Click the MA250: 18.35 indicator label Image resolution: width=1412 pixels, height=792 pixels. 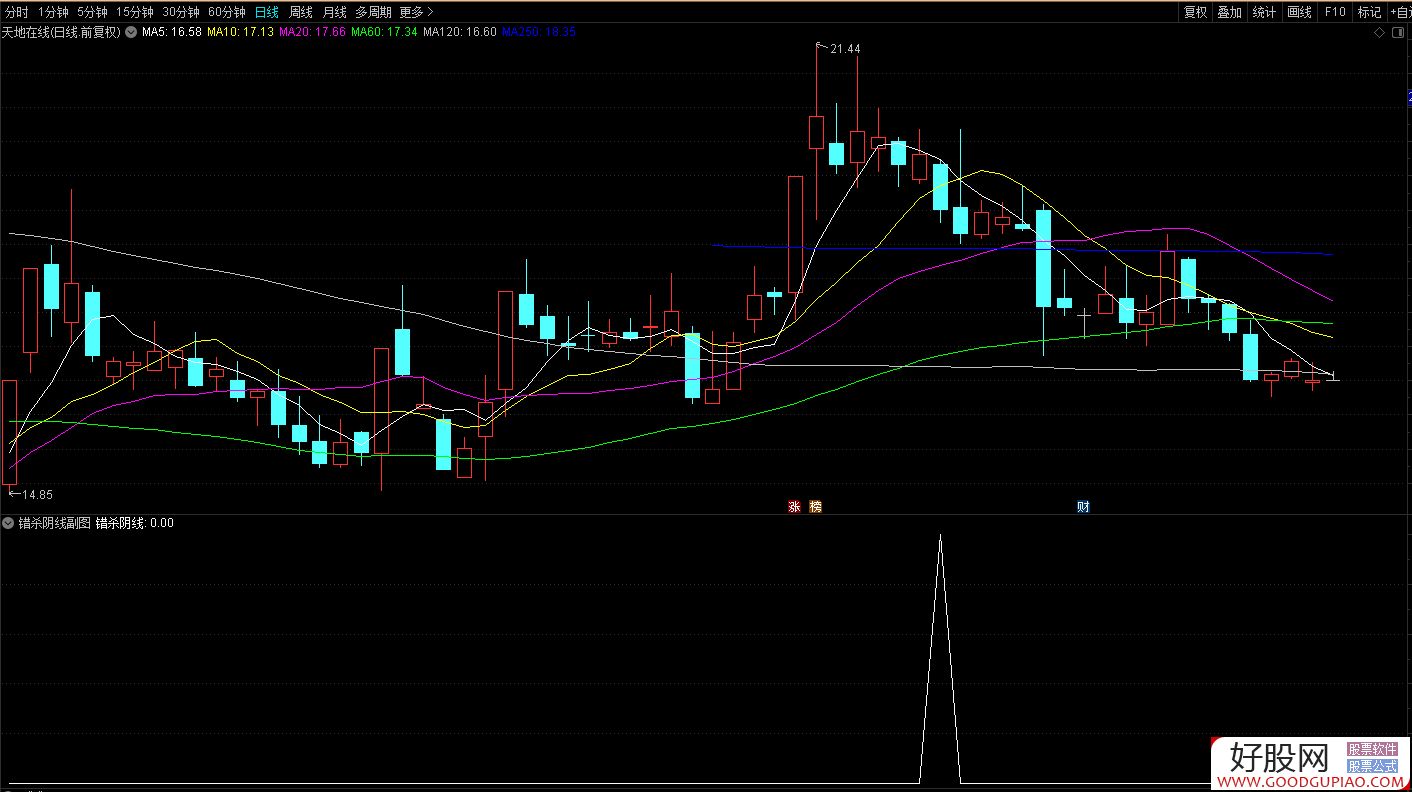(x=538, y=32)
